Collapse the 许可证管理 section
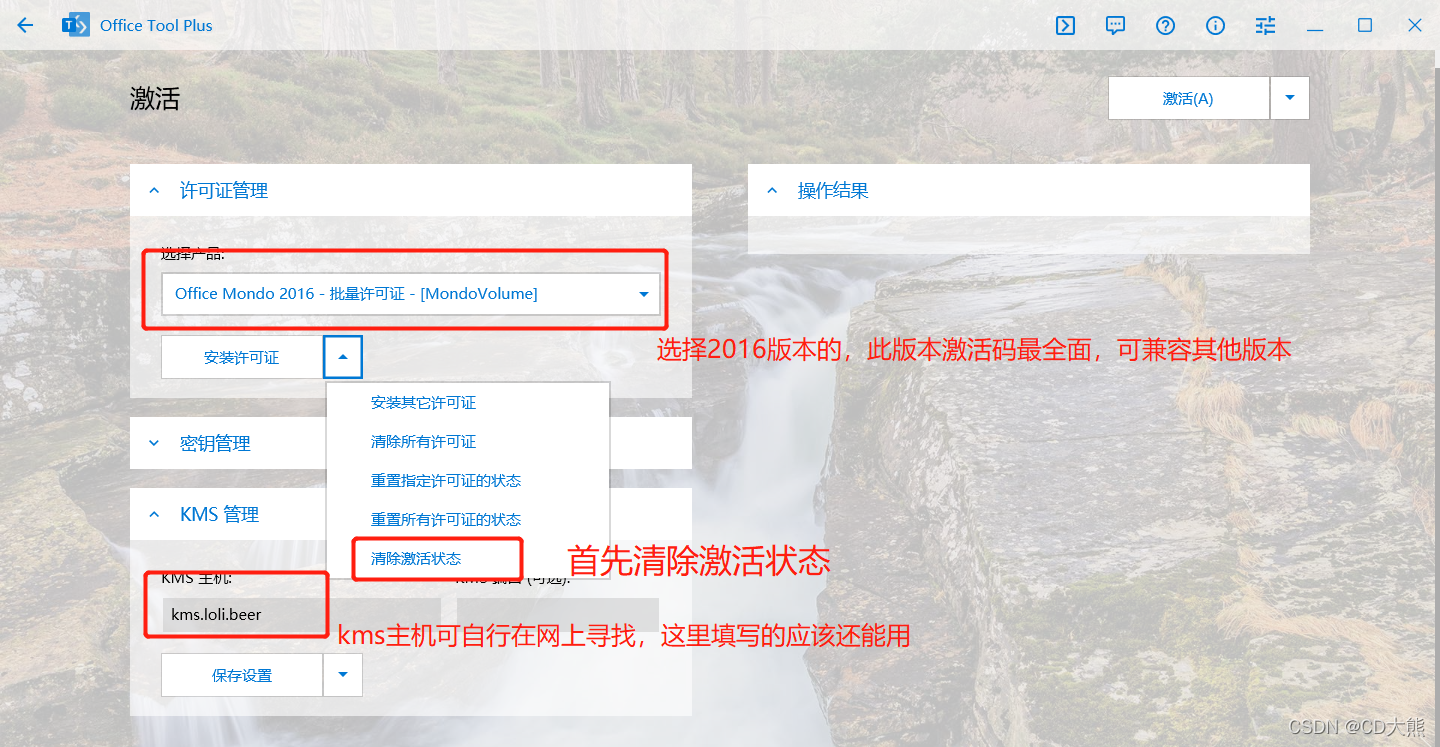 pos(411,190)
